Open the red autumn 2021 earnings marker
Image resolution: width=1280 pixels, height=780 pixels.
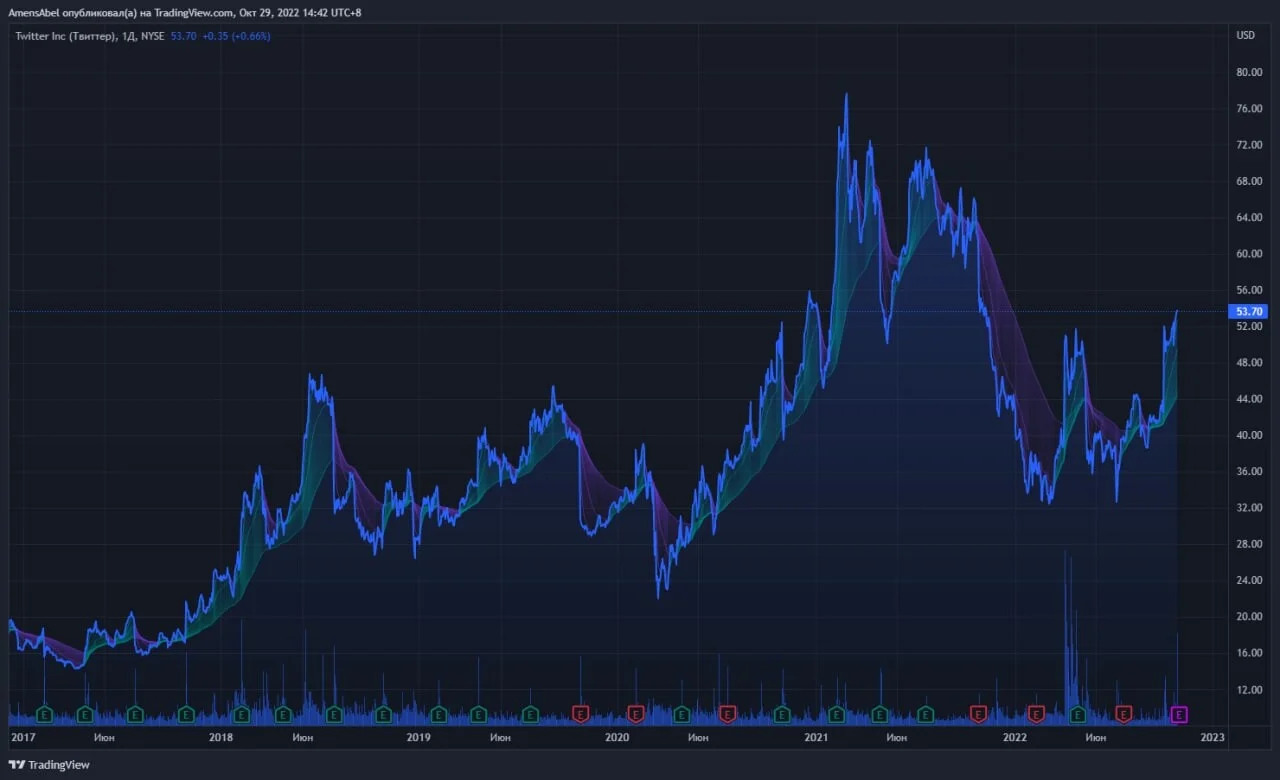coord(978,714)
